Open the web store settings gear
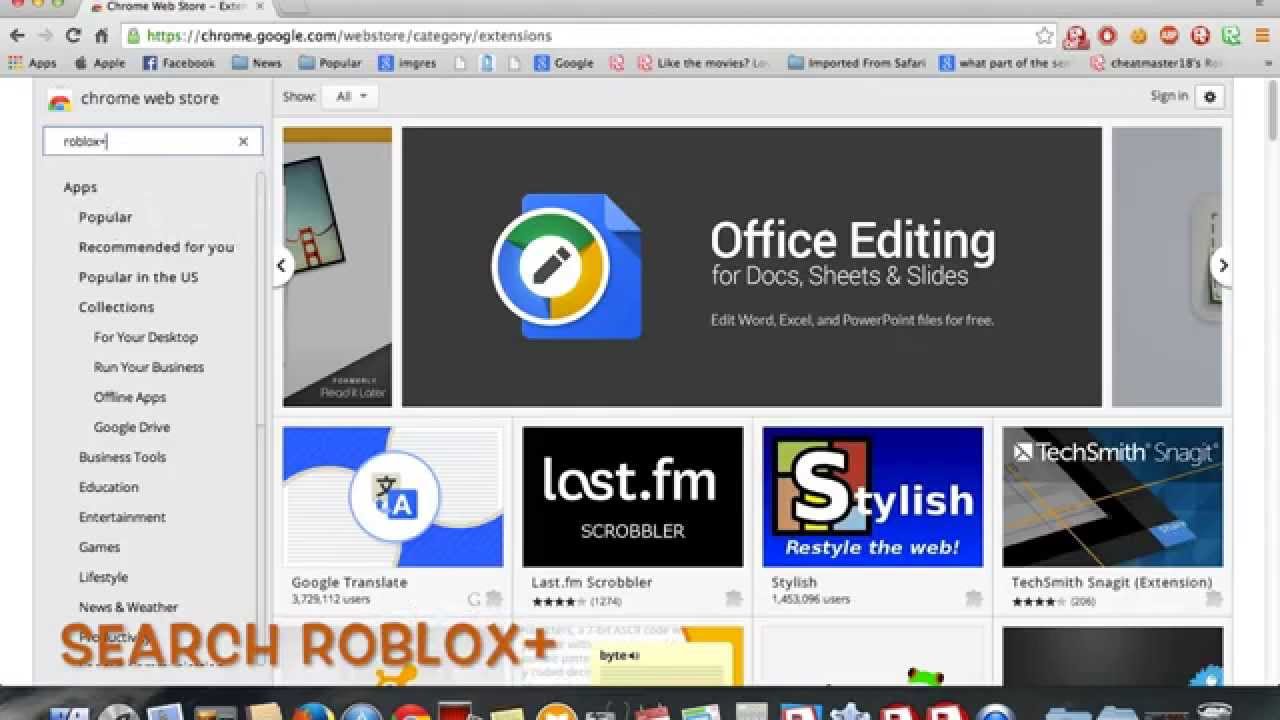The height and width of the screenshot is (720, 1280). click(x=1210, y=97)
